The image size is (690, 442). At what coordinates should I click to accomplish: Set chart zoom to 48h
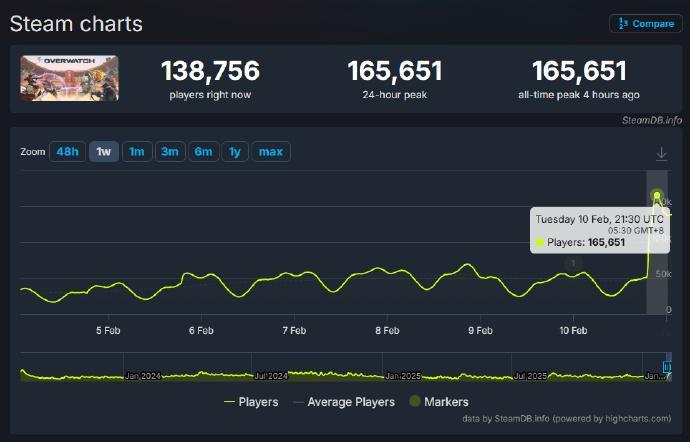(x=67, y=152)
